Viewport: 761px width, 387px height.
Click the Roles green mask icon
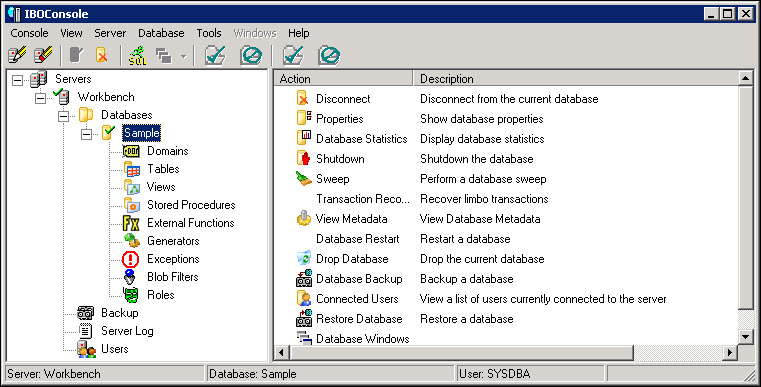click(131, 295)
